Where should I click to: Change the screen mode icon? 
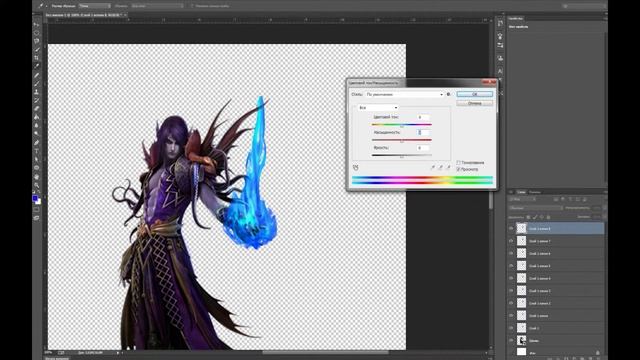point(36,218)
